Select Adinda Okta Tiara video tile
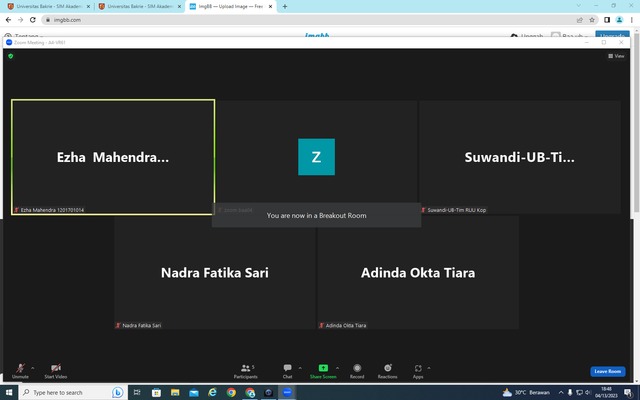Image resolution: width=640 pixels, height=400 pixels. click(418, 272)
